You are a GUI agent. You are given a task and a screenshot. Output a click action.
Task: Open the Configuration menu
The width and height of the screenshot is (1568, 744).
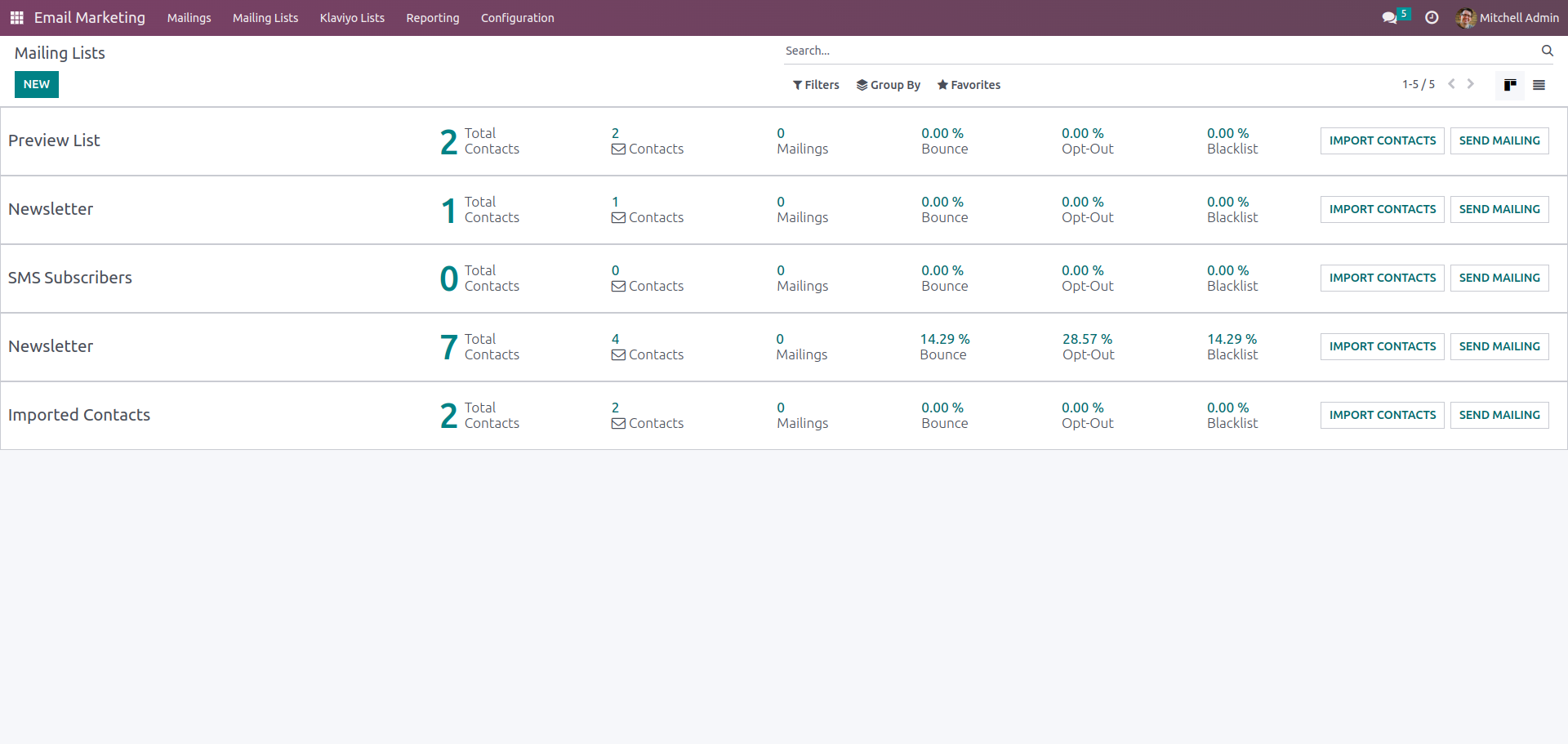pyautogui.click(x=517, y=18)
